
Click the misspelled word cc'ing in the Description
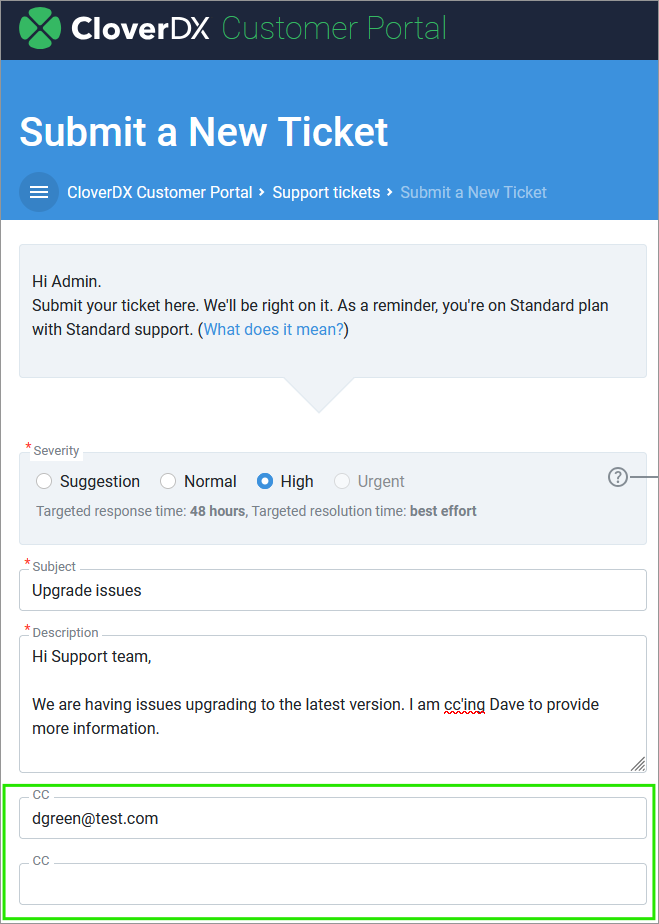coord(464,705)
